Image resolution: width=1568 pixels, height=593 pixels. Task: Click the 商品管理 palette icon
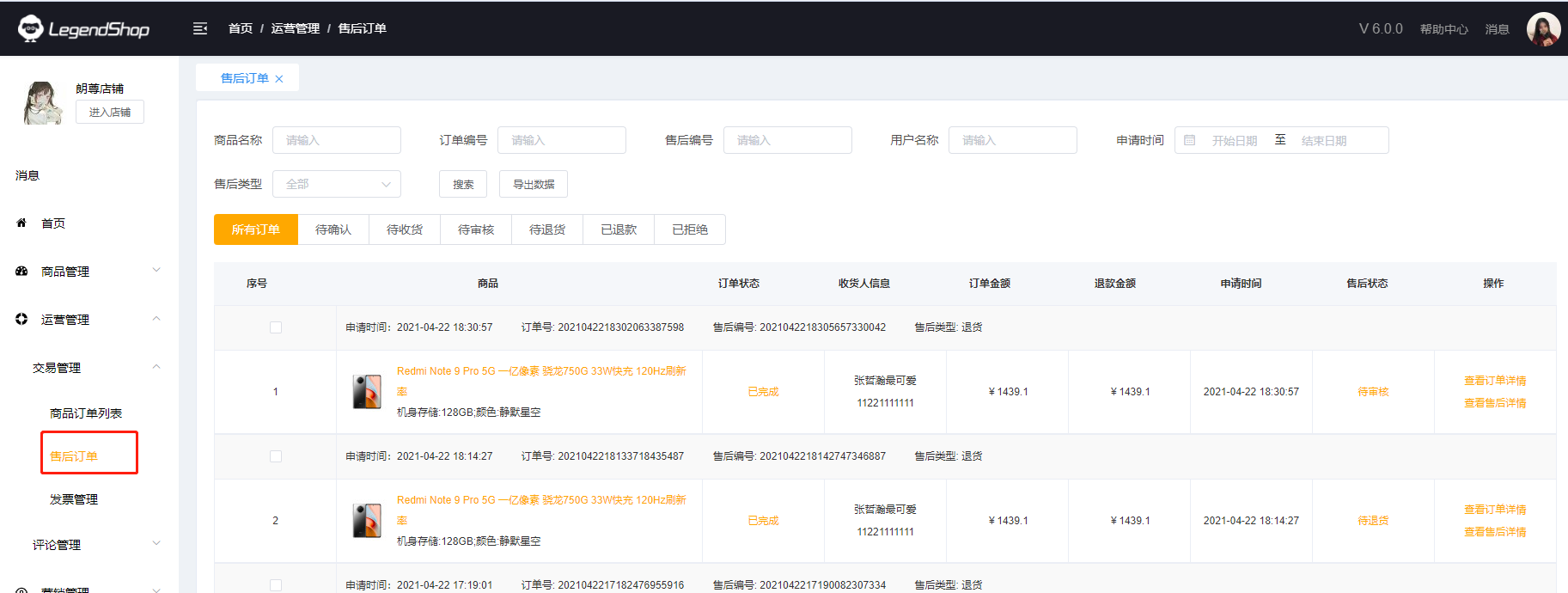21,271
